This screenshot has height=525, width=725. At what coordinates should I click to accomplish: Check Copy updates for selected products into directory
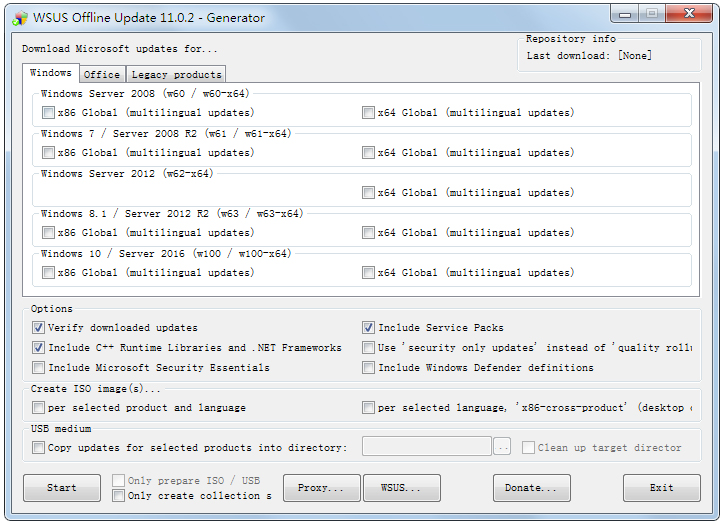pyautogui.click(x=39, y=448)
